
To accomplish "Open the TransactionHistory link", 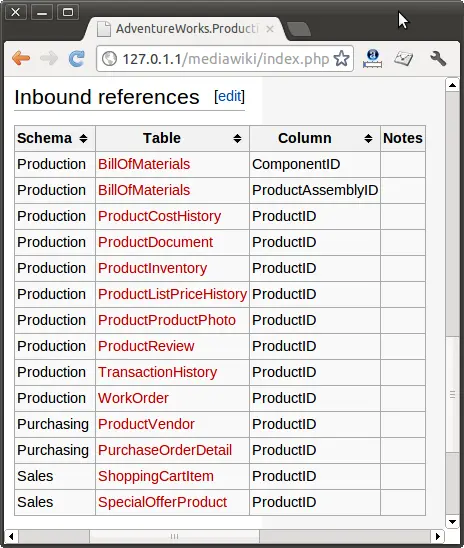I will pyautogui.click(x=157, y=372).
